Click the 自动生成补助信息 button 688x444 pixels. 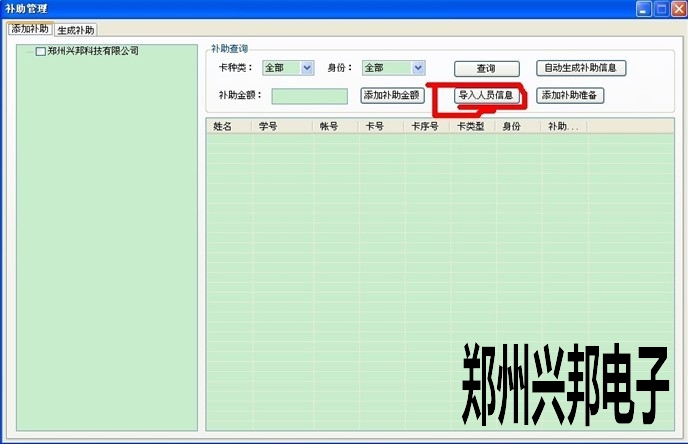(581, 68)
